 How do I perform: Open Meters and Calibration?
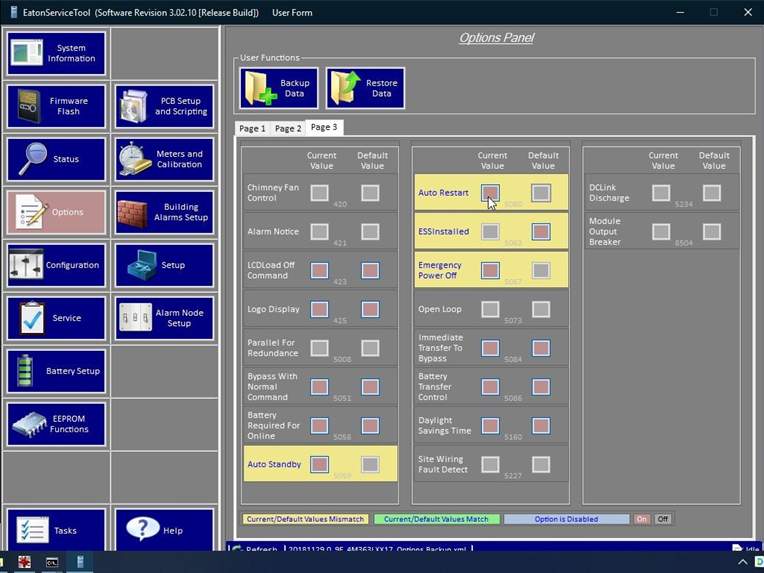(x=164, y=159)
